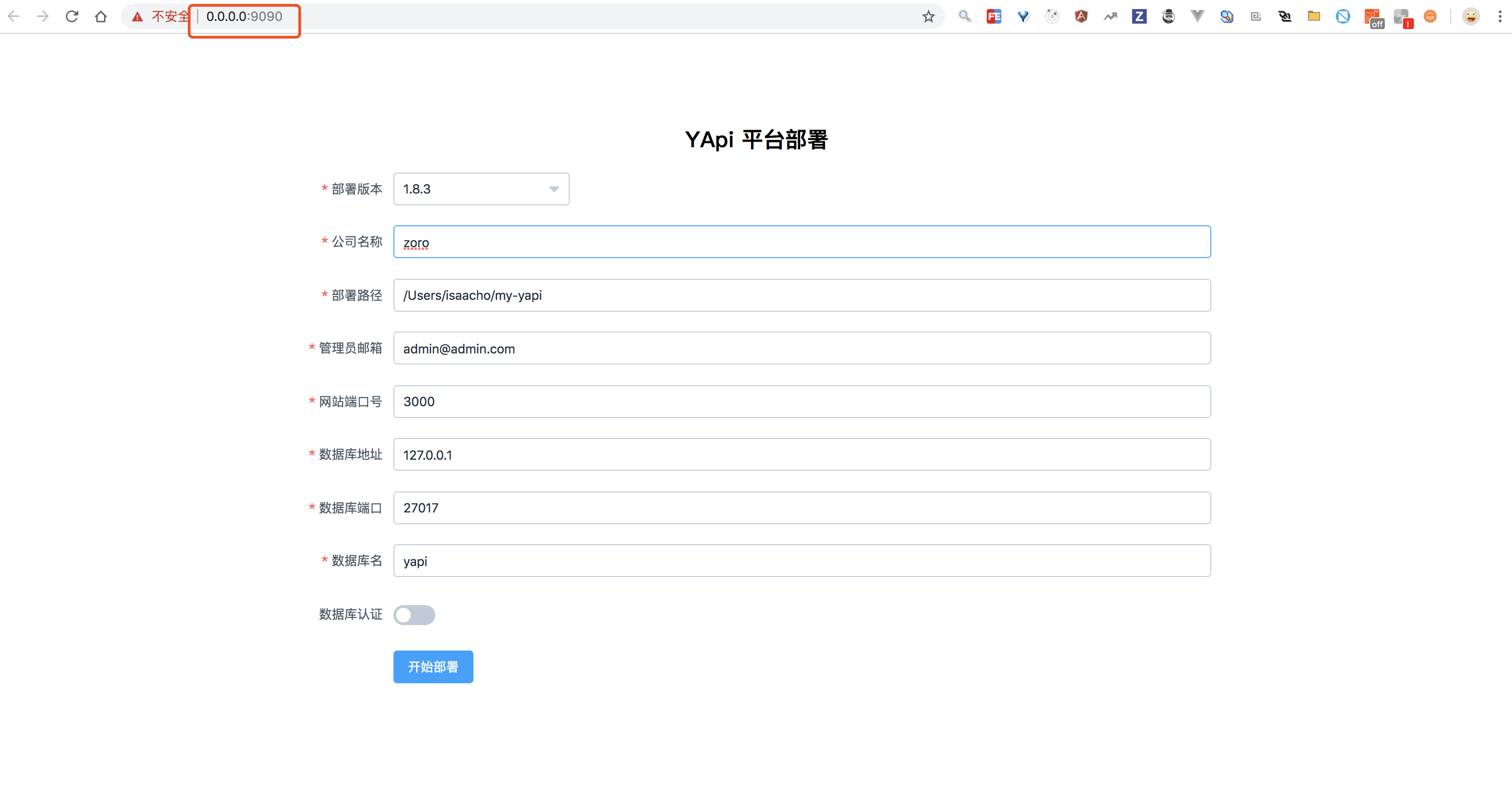Bookmark this page with the star icon
The width and height of the screenshot is (1512, 795).
pos(928,16)
